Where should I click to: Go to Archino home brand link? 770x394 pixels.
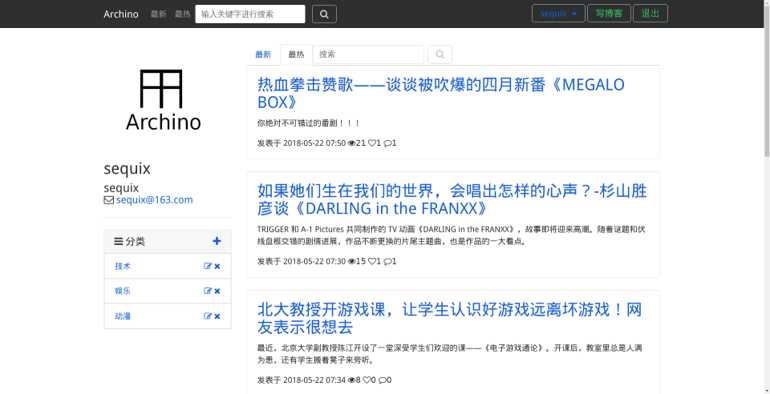click(x=121, y=14)
